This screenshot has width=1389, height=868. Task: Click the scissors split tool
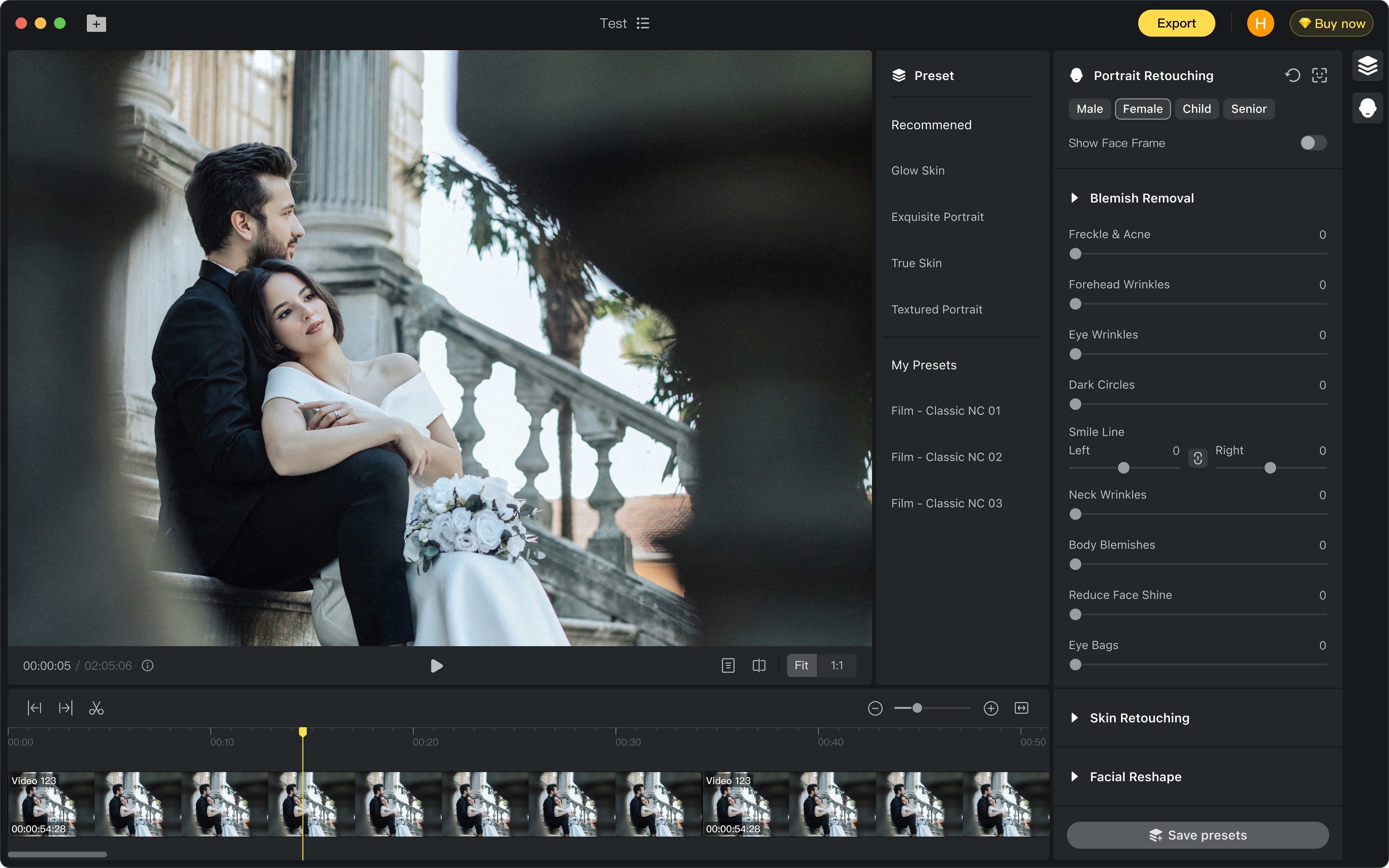[96, 708]
